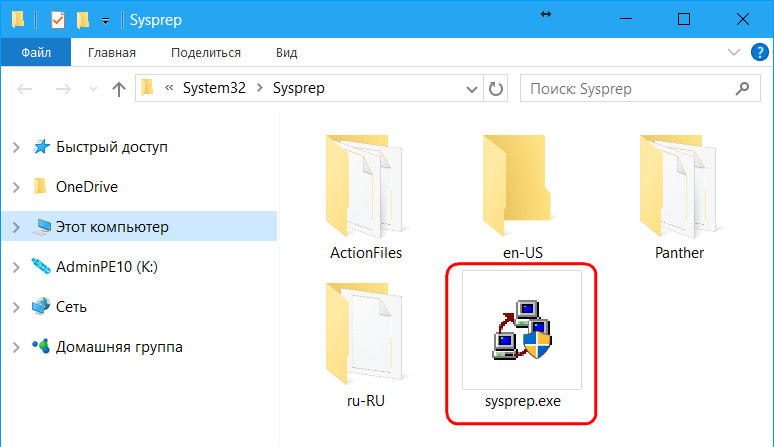Screen dimensions: 774x447
Task: Expand the ribbon with the chevron
Action: tap(734, 52)
